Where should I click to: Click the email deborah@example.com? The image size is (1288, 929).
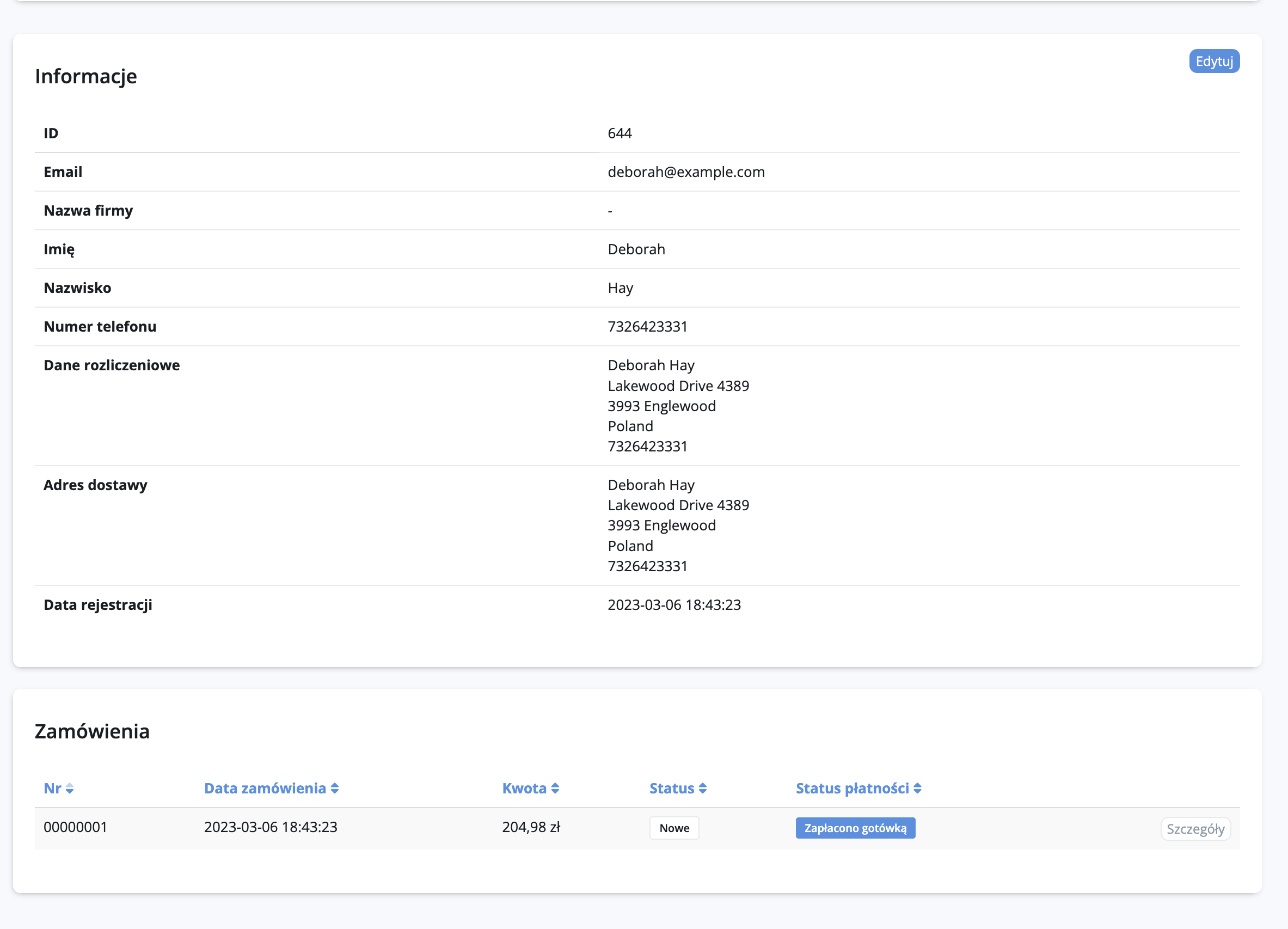tap(685, 172)
